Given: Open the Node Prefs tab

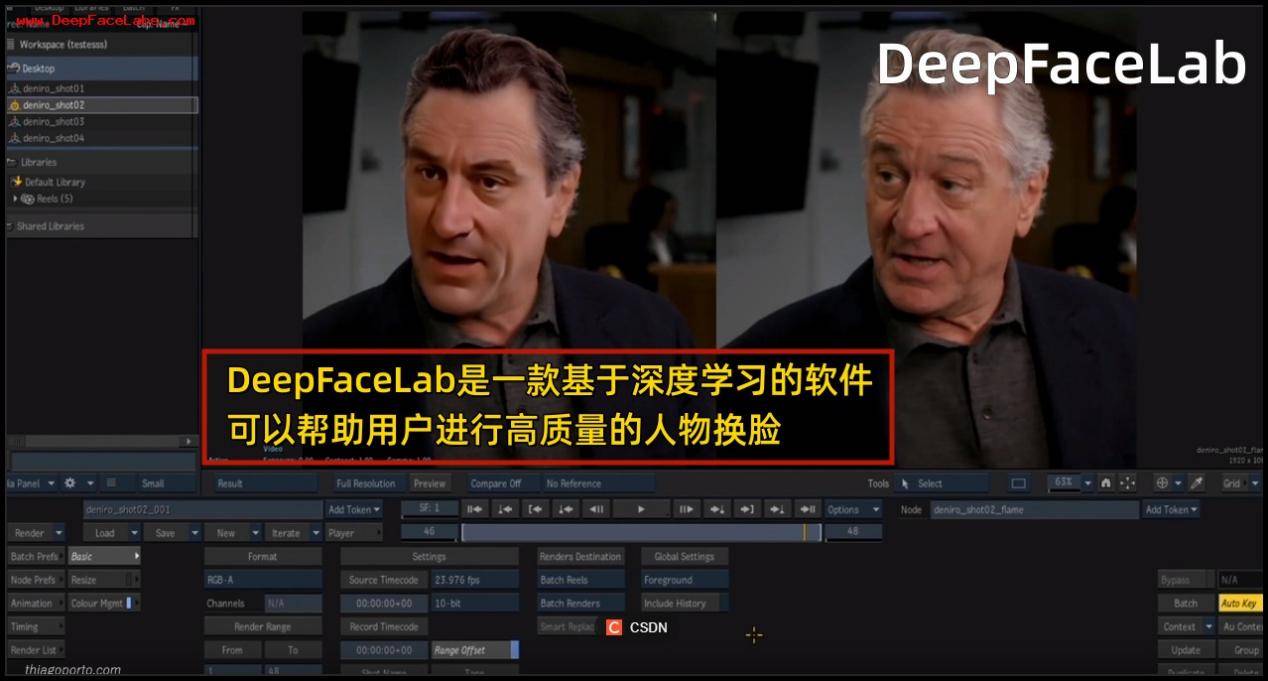Looking at the screenshot, I should point(35,580).
